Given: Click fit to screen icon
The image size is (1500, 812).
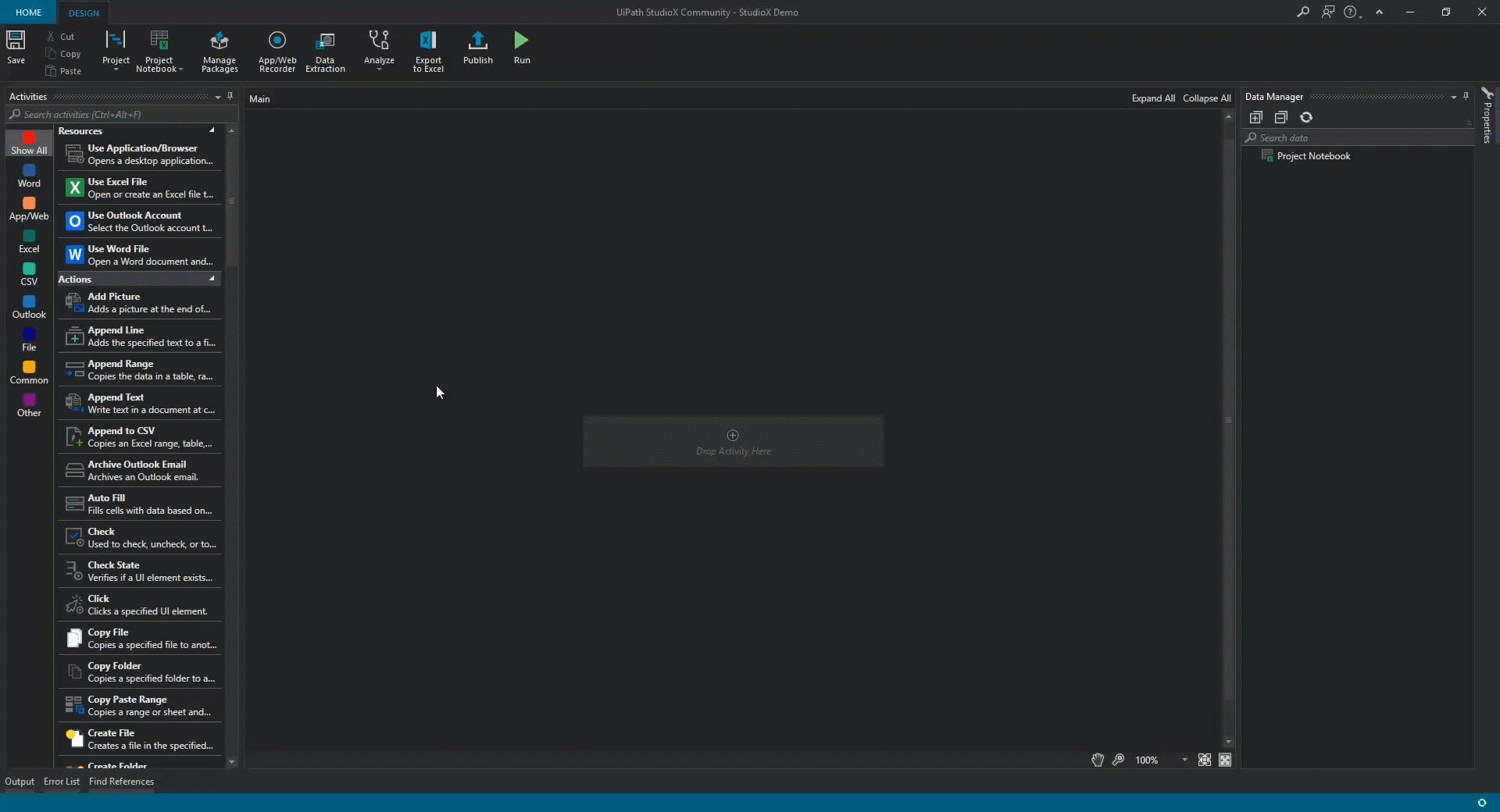Looking at the screenshot, I should [1205, 760].
